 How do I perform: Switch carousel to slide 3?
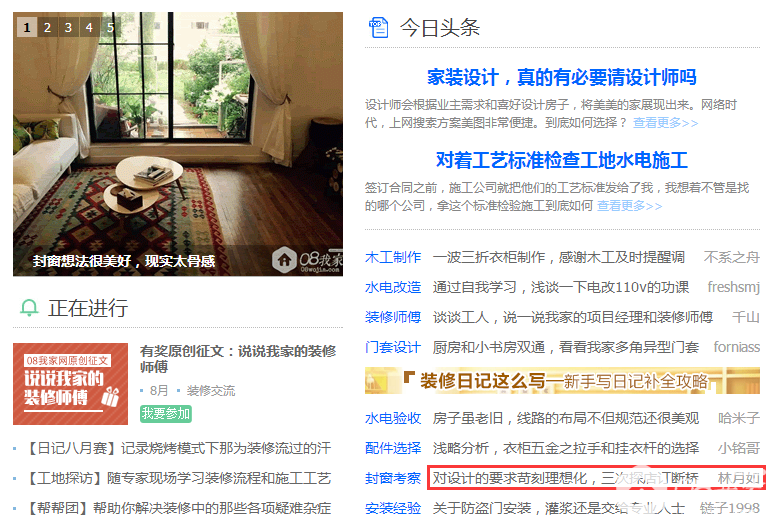[68, 28]
